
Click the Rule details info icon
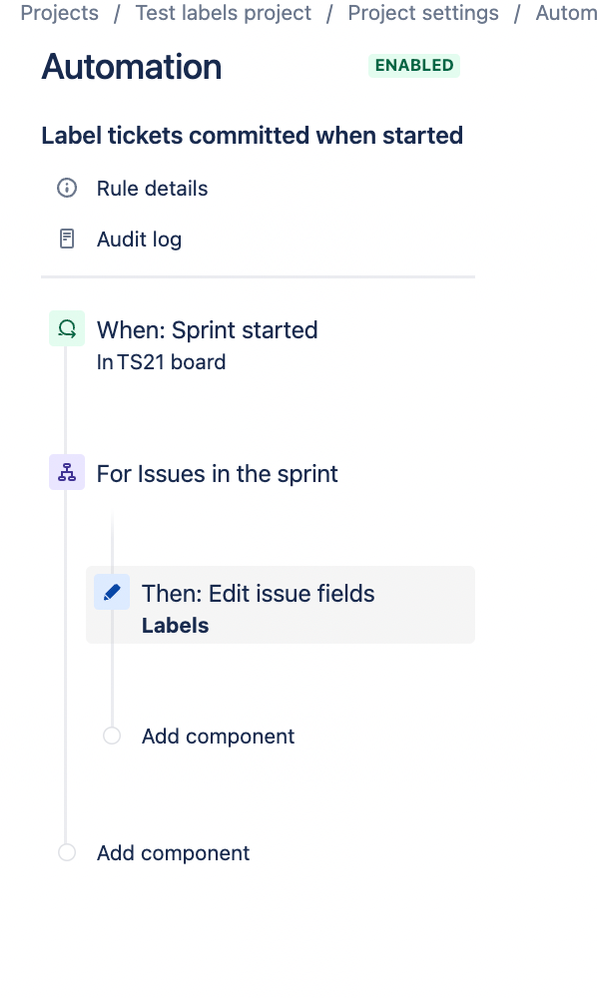pos(67,188)
